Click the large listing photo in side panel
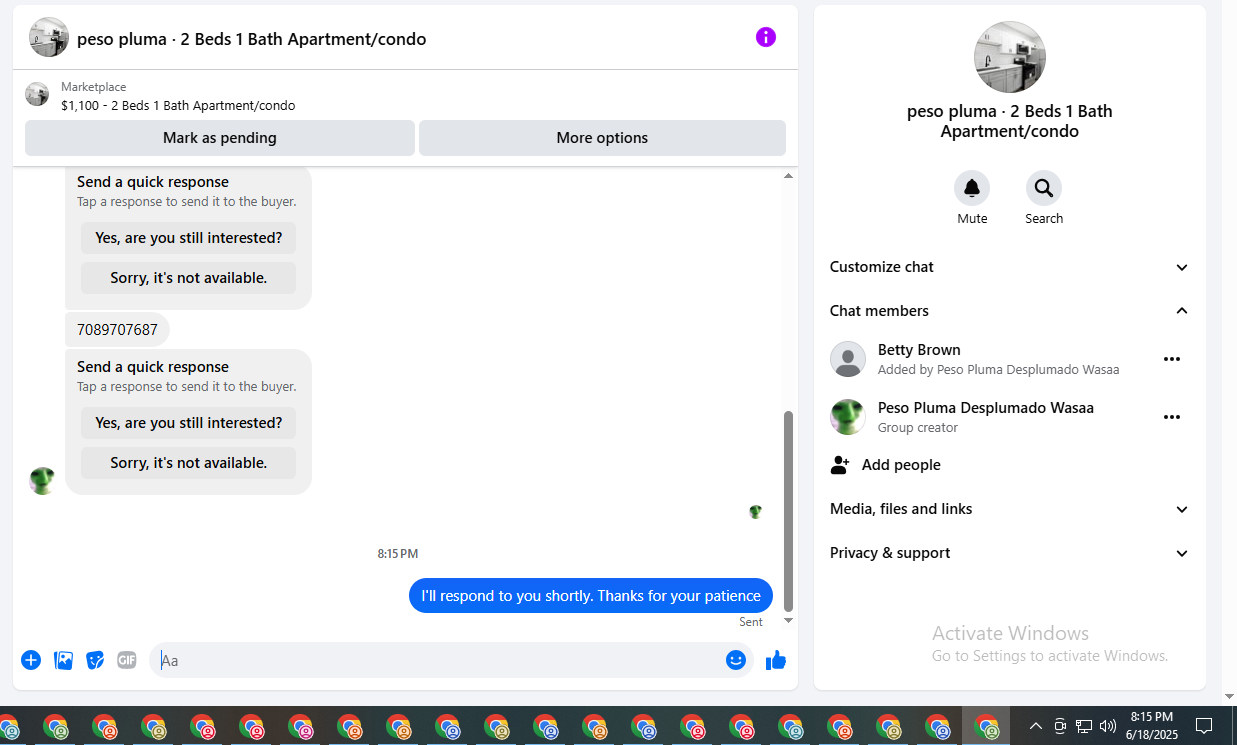Viewport: 1237px width, 745px height. [1010, 57]
